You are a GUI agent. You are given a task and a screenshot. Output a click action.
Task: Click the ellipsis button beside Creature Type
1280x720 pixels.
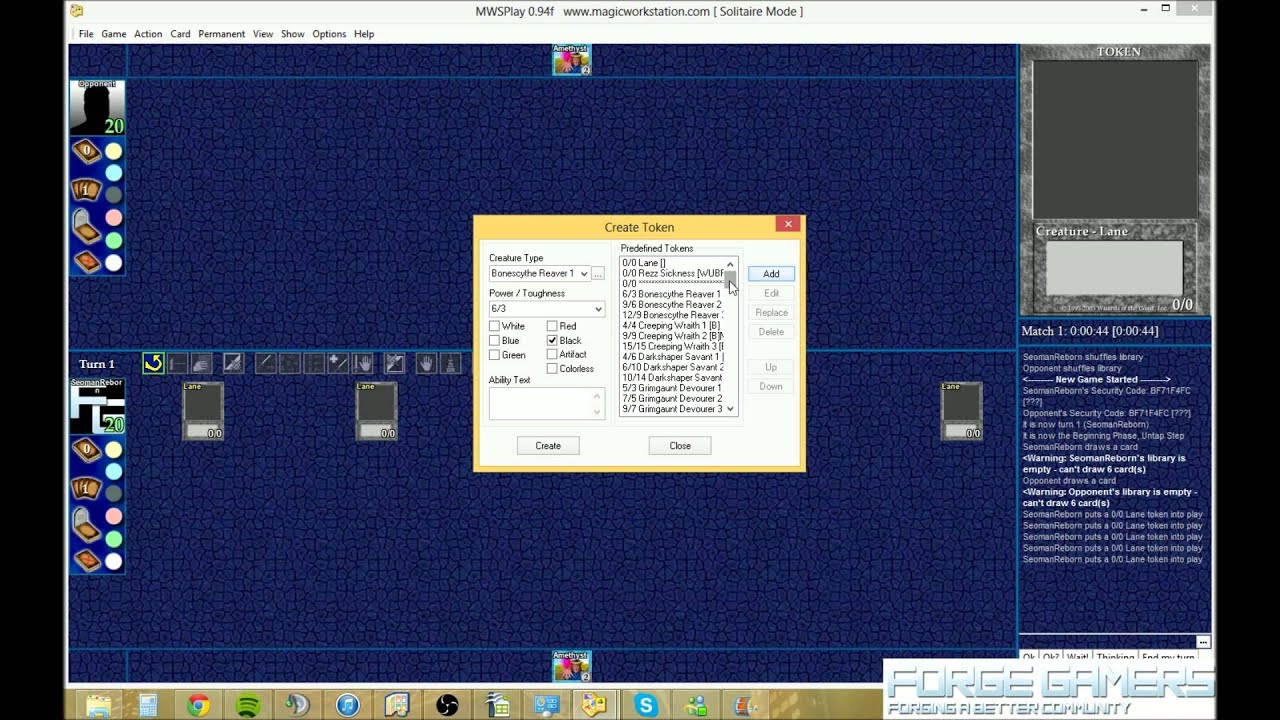click(598, 274)
